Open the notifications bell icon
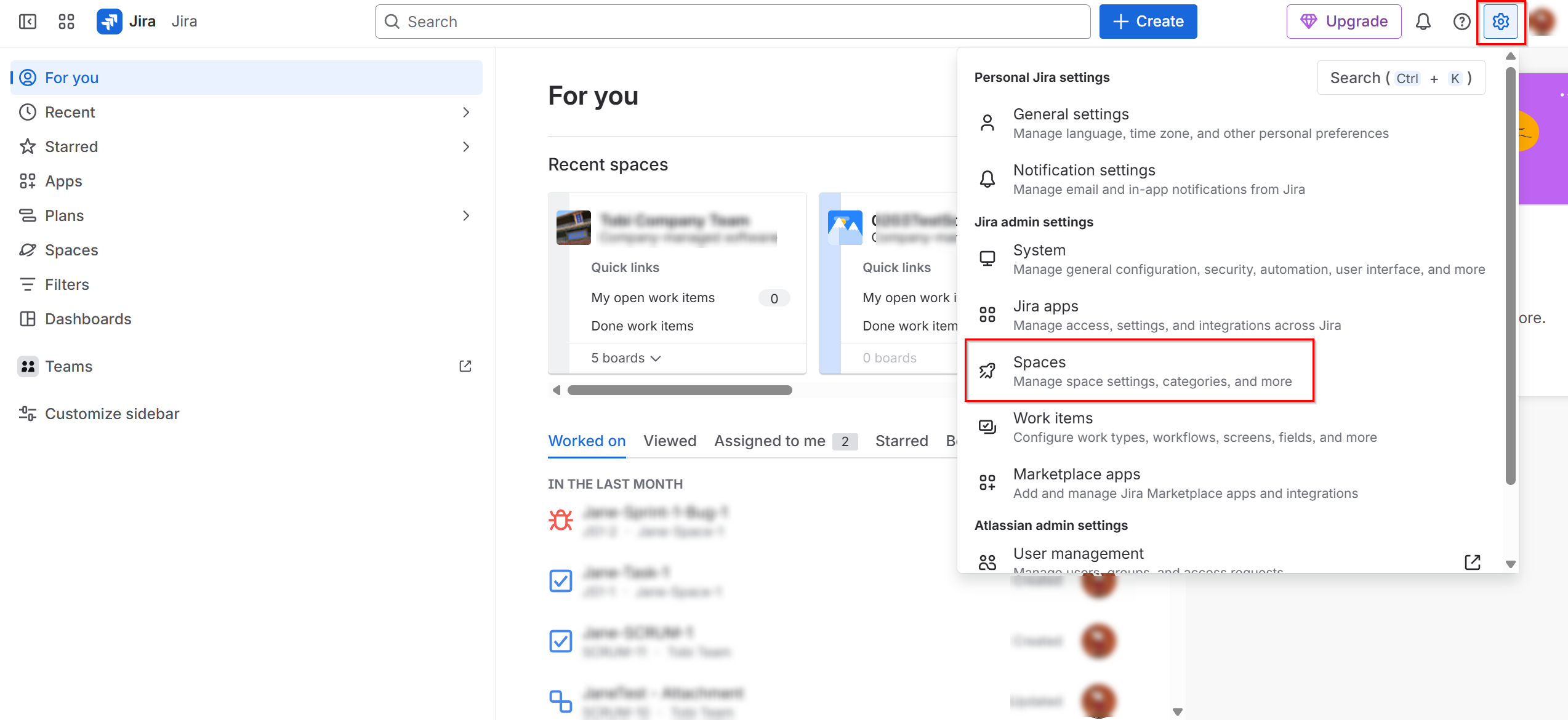Viewport: 1568px width, 720px height. click(1423, 22)
